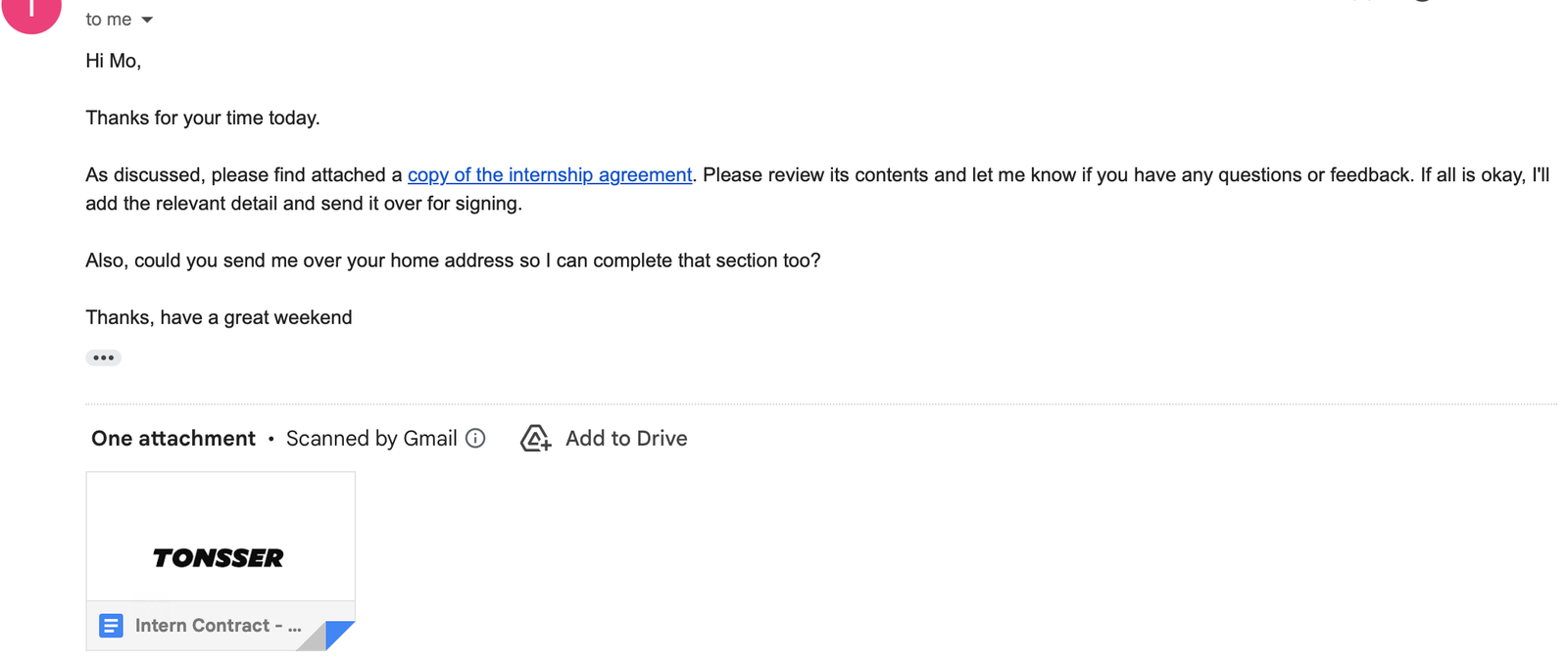Click the "to me" recipient text
This screenshot has height=663, width=1568.
coord(108,20)
